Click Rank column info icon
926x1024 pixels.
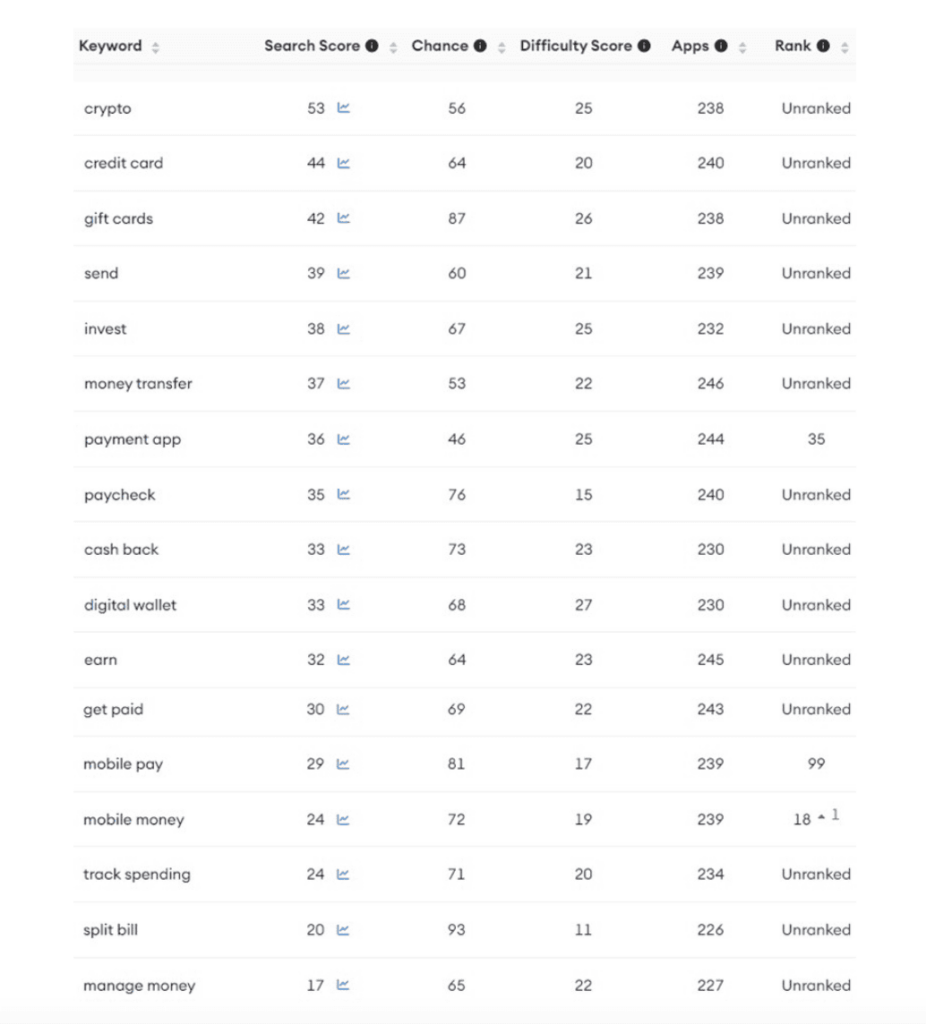(x=823, y=46)
